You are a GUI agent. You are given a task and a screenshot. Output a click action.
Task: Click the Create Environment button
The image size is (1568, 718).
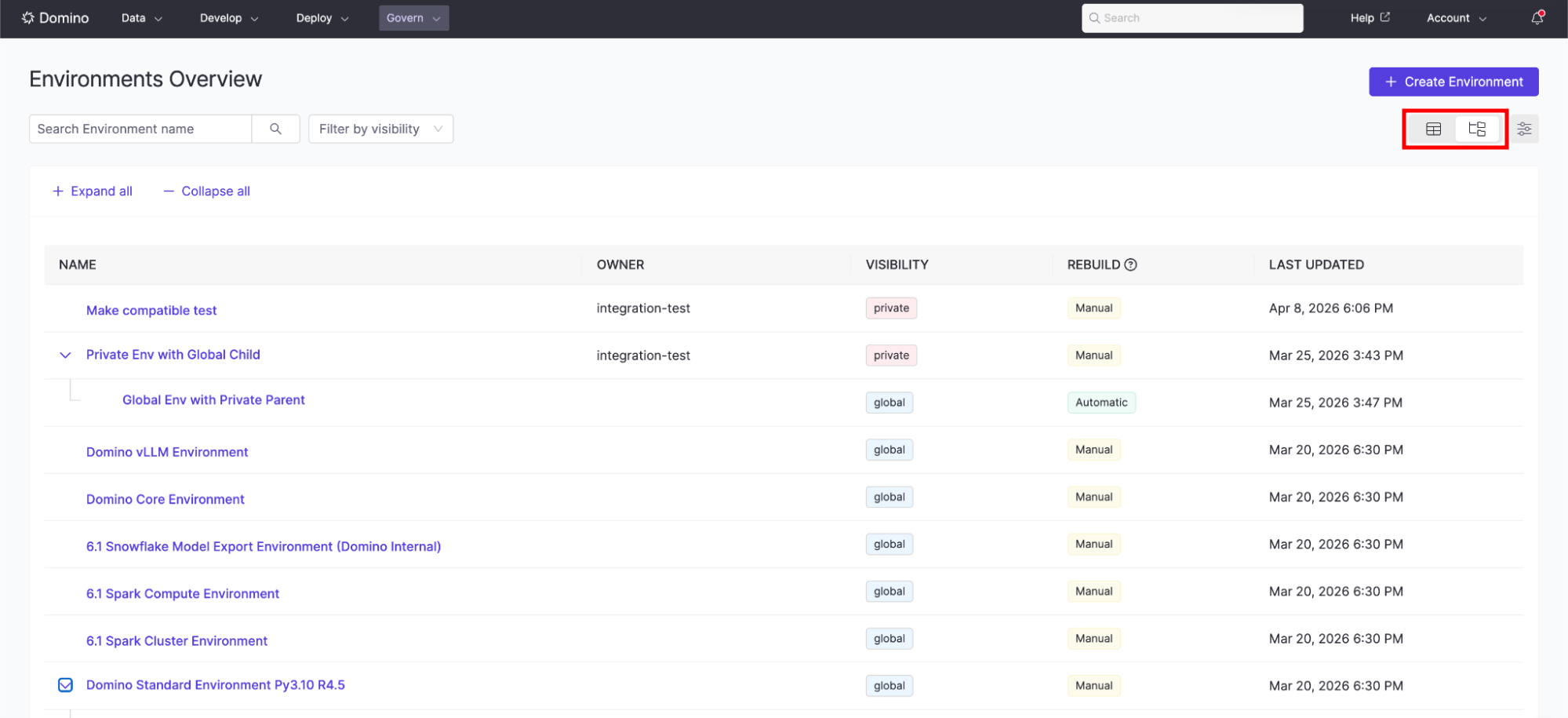tap(1453, 82)
